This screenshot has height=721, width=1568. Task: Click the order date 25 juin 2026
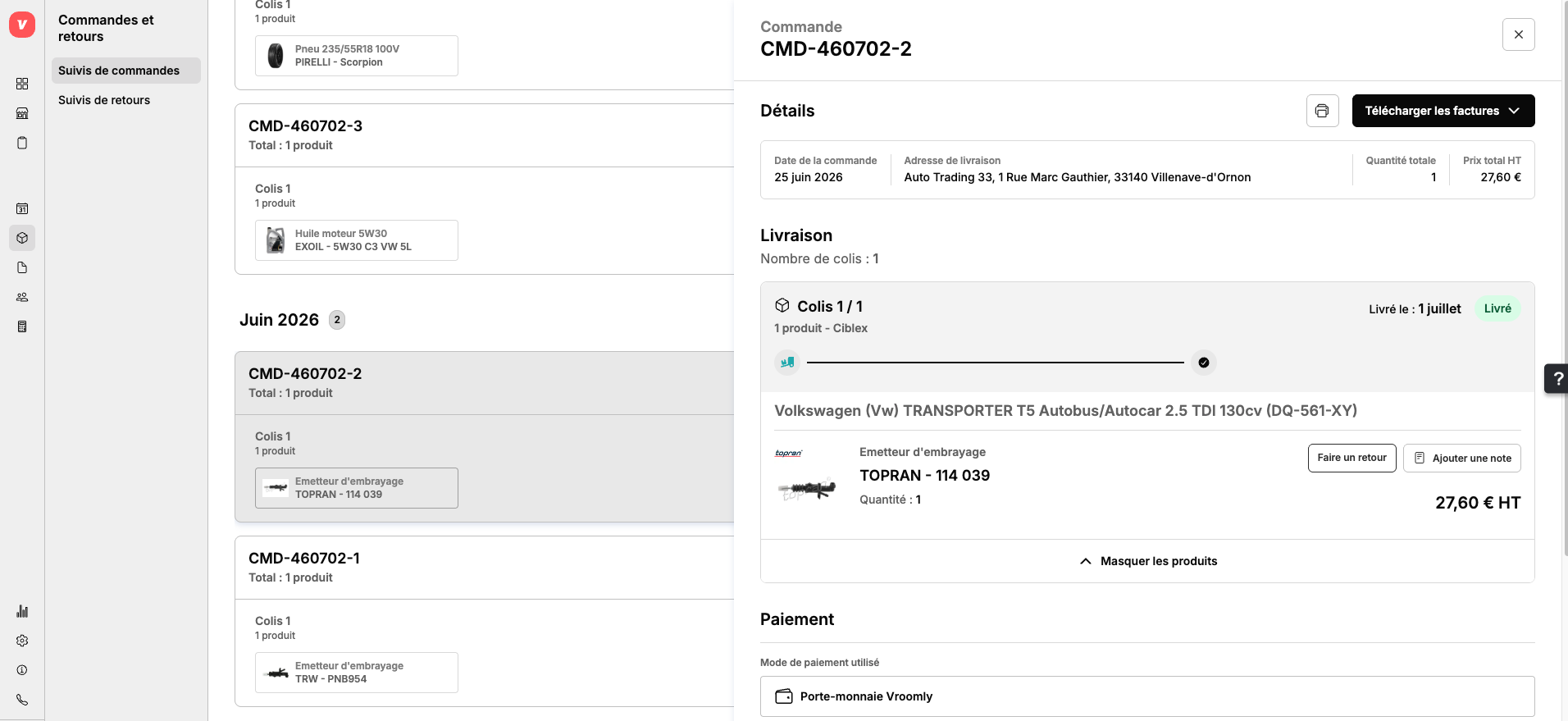pyautogui.click(x=809, y=177)
